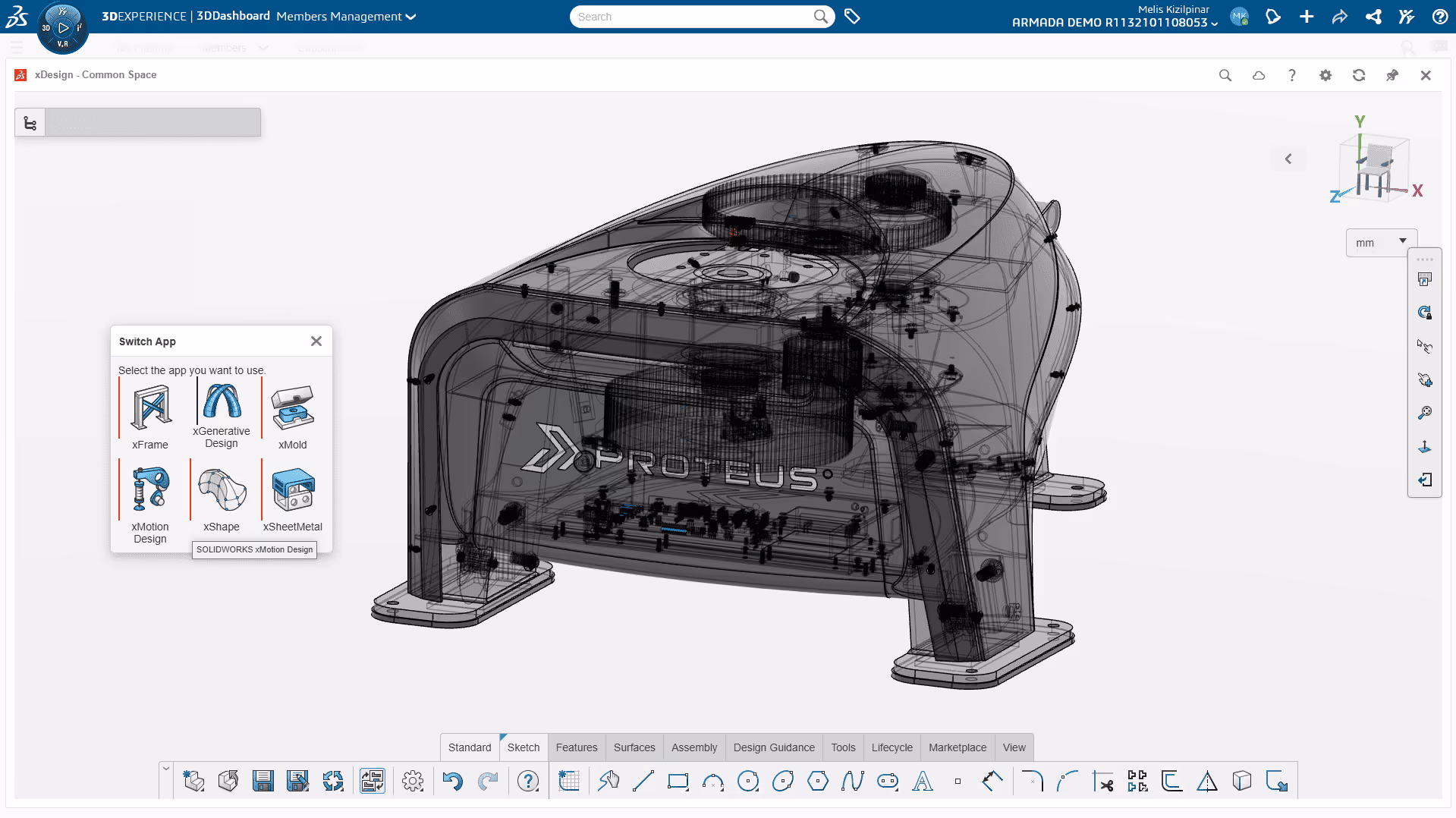Undo the last action
The image size is (1456, 818).
tap(453, 781)
